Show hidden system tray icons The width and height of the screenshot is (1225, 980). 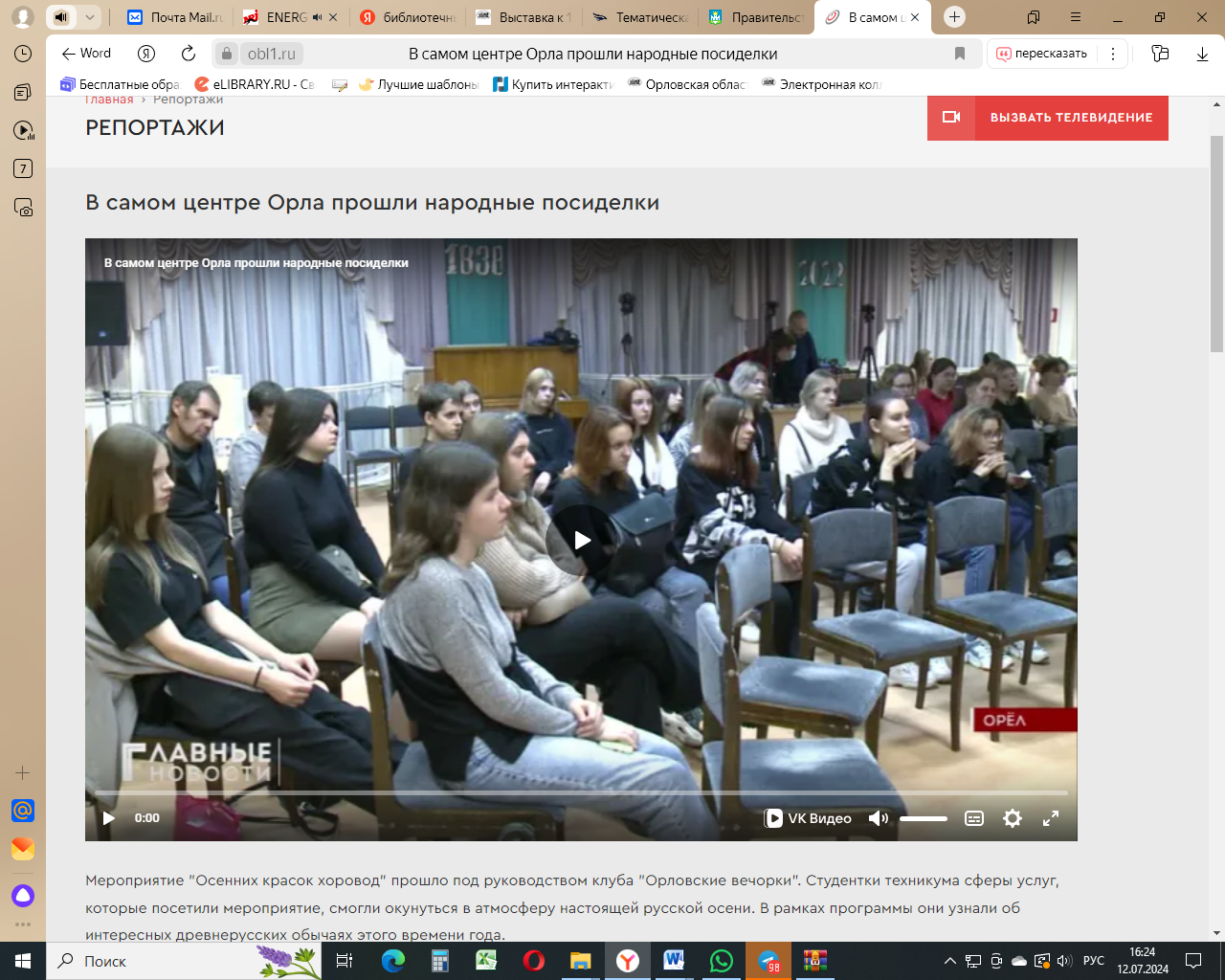[x=949, y=961]
